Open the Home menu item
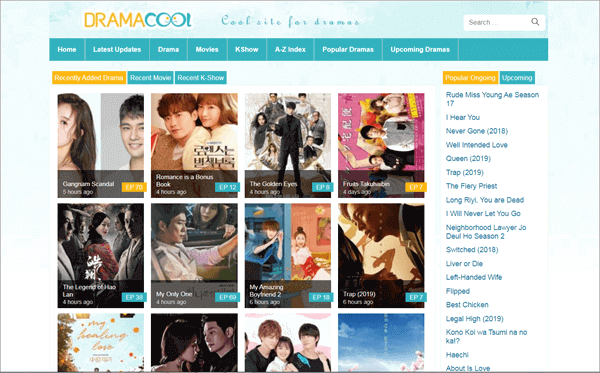 click(67, 49)
